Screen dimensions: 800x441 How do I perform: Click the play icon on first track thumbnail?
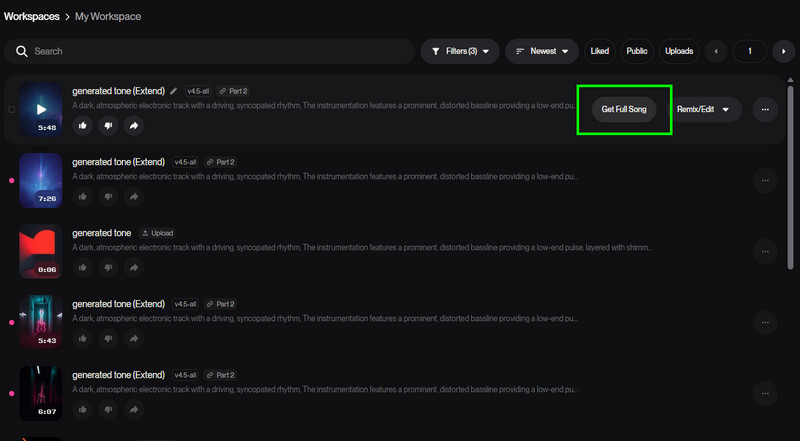point(41,109)
